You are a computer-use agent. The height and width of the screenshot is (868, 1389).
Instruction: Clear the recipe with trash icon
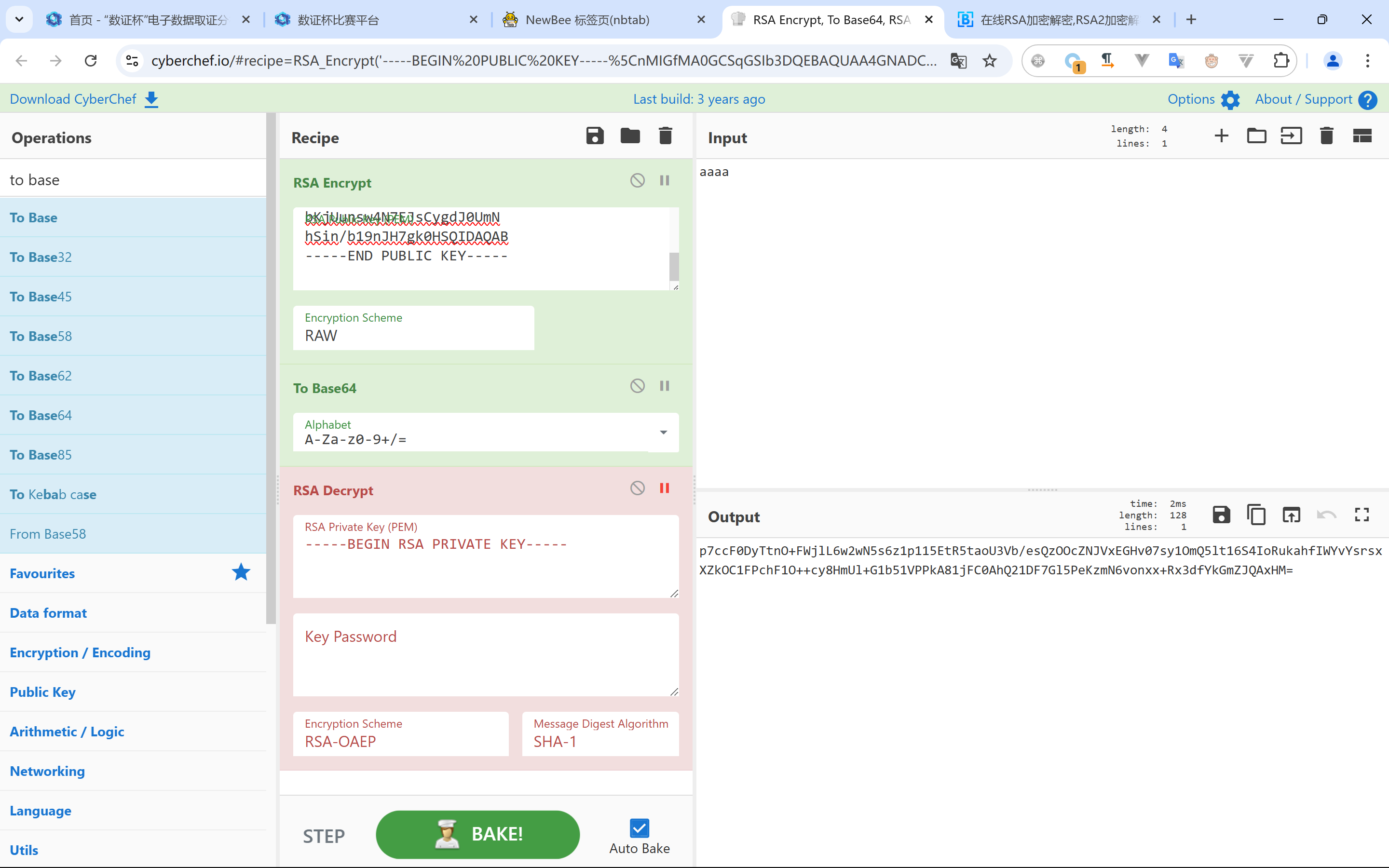tap(665, 136)
